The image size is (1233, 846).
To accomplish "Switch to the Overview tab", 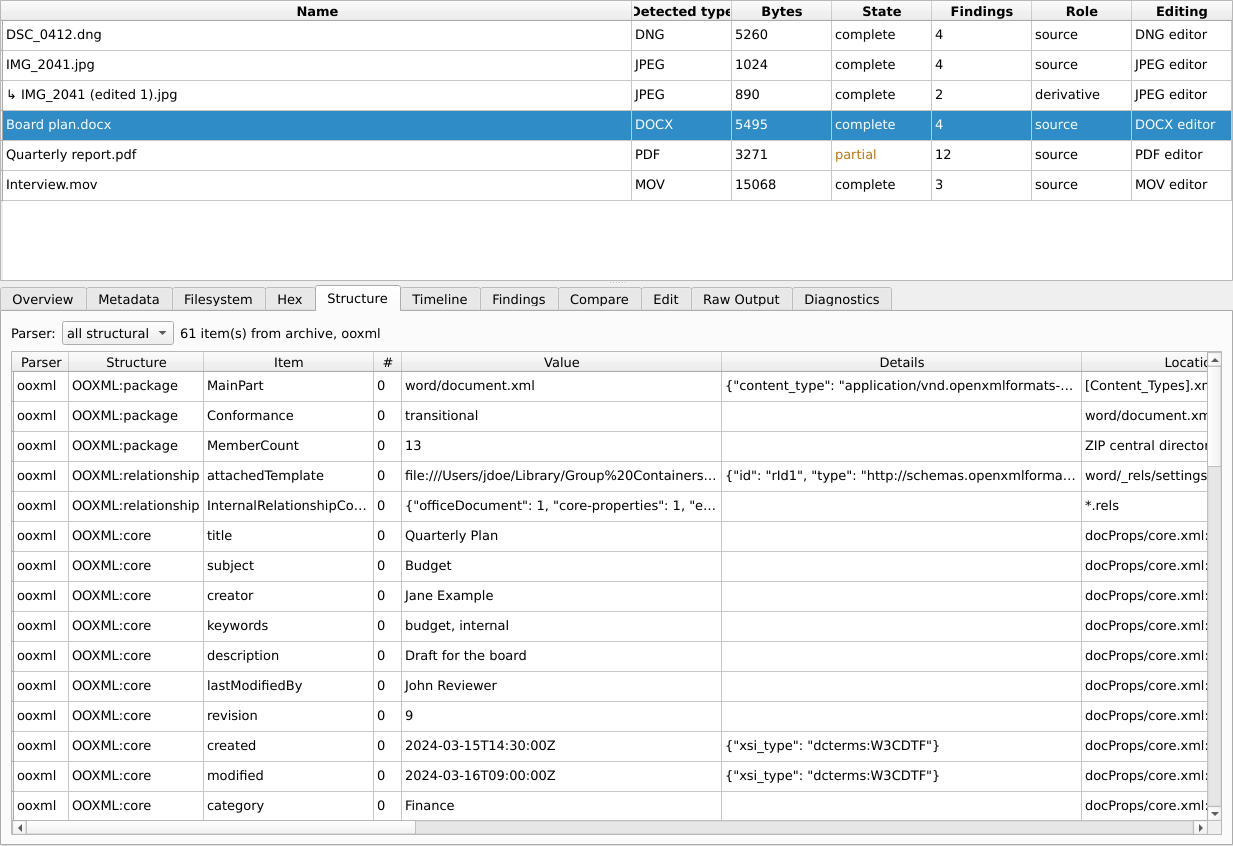I will pyautogui.click(x=43, y=299).
